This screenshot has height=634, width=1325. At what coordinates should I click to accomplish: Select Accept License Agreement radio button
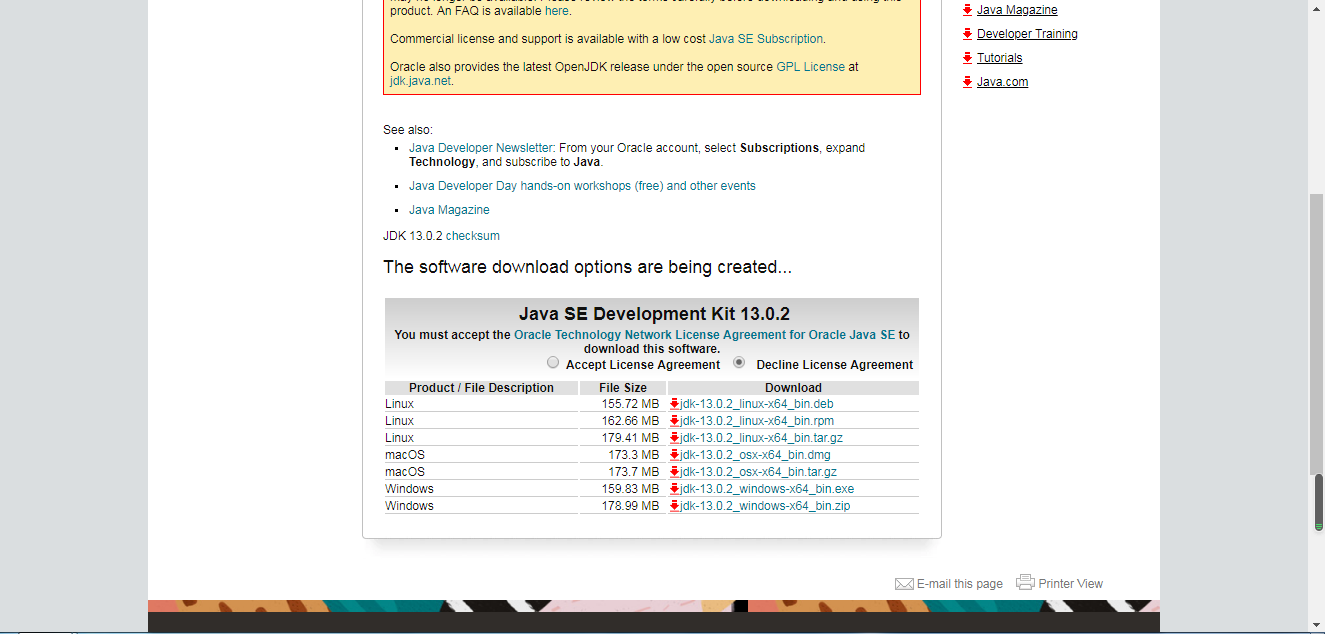[x=553, y=363]
